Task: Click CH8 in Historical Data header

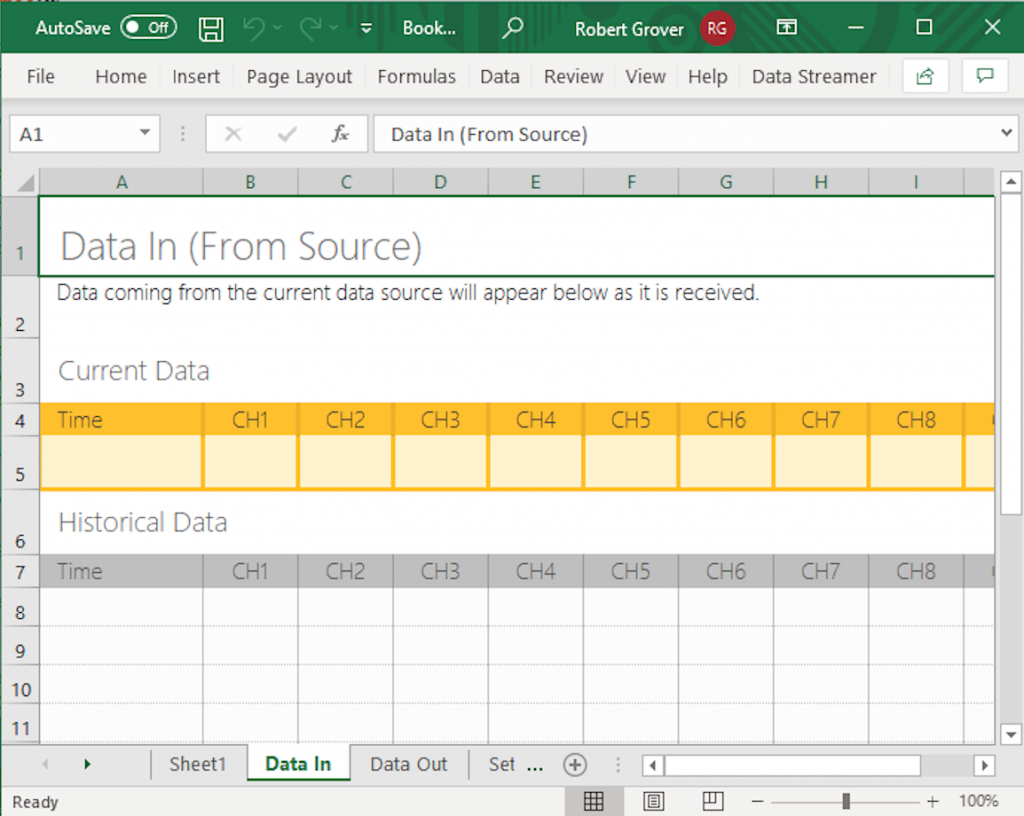Action: pos(916,571)
